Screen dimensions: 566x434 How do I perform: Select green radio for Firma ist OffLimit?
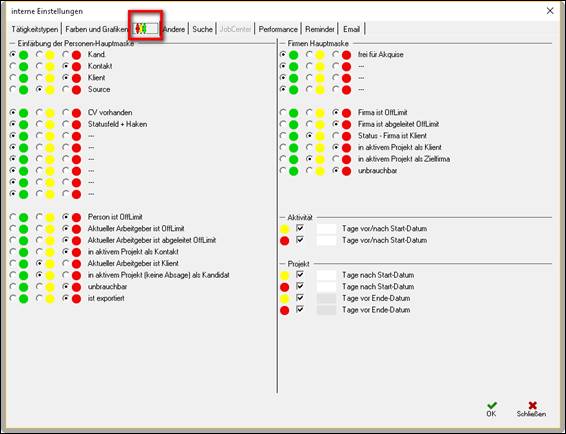283,112
